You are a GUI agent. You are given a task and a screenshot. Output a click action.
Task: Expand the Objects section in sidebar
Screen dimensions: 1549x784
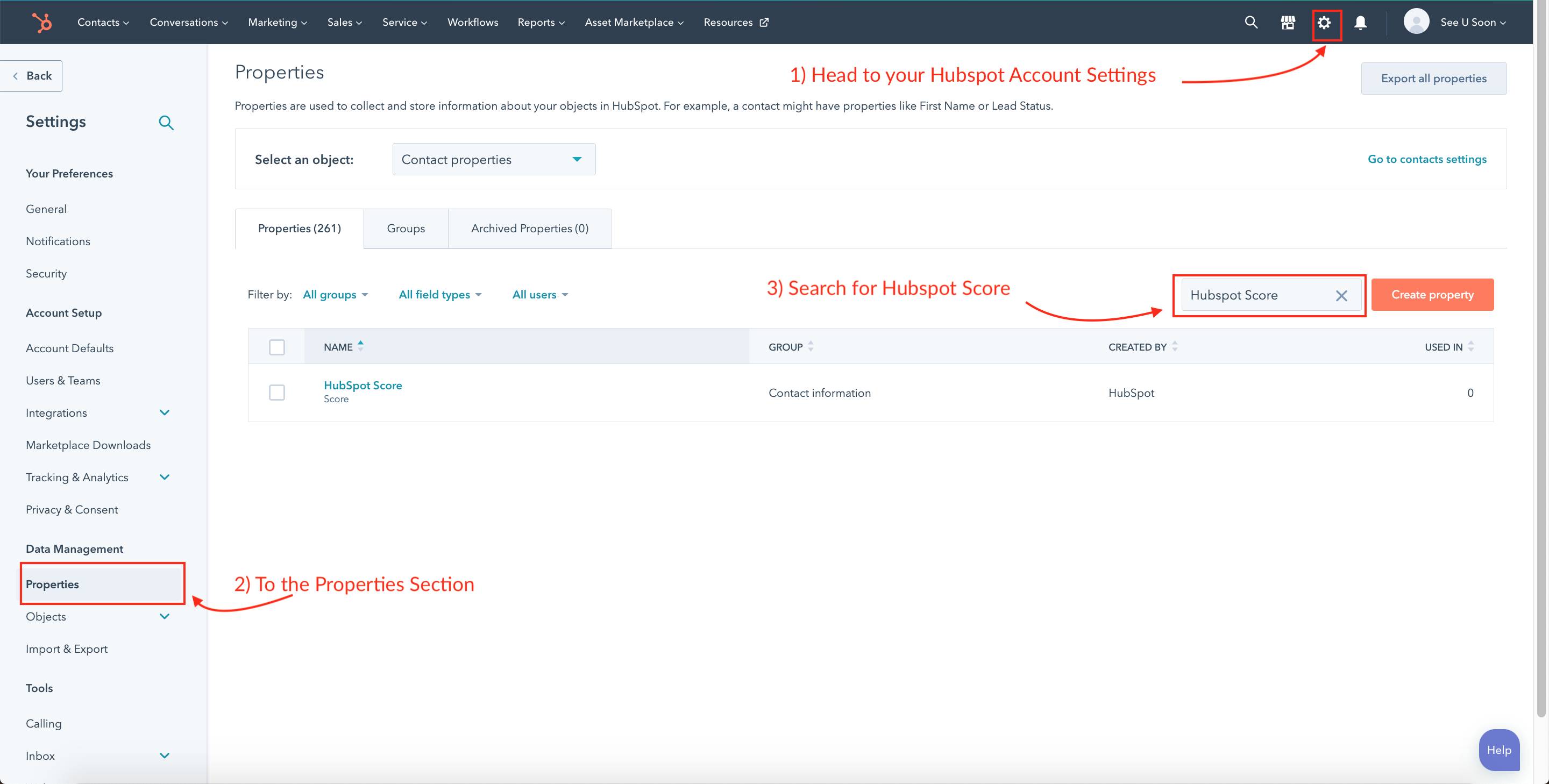[x=164, y=616]
